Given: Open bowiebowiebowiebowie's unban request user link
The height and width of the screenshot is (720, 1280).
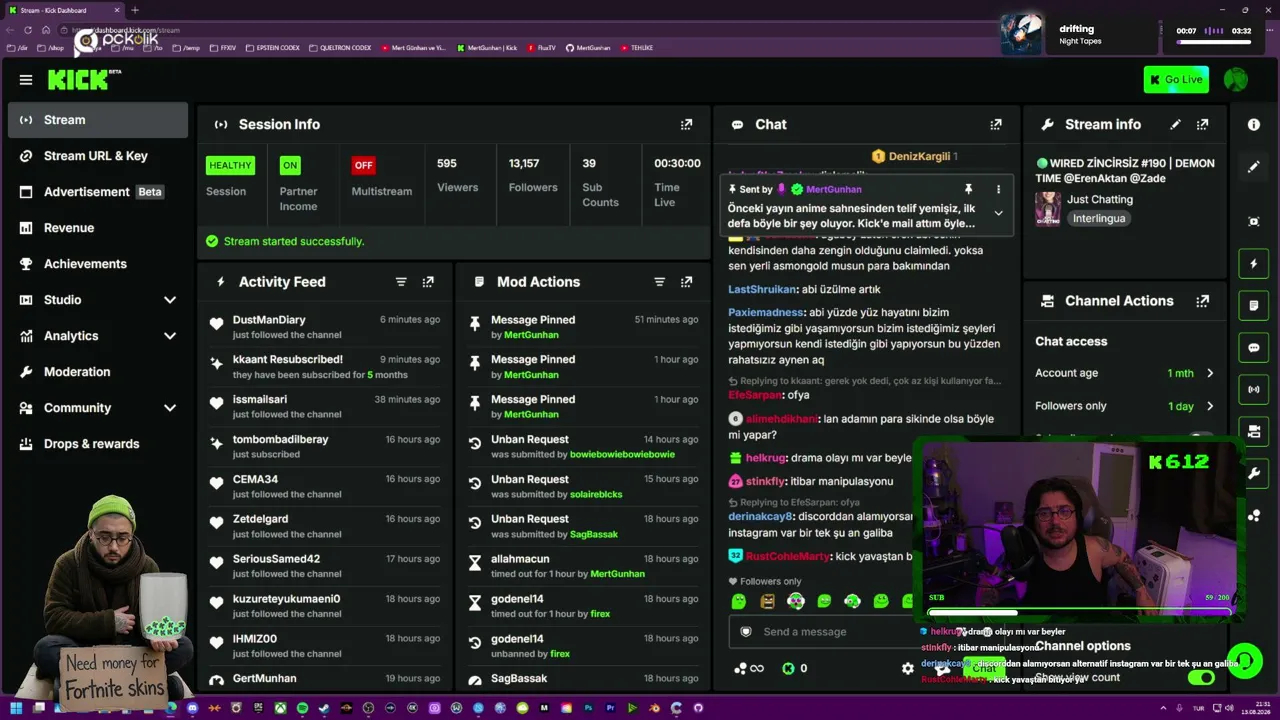Looking at the screenshot, I should [622, 454].
